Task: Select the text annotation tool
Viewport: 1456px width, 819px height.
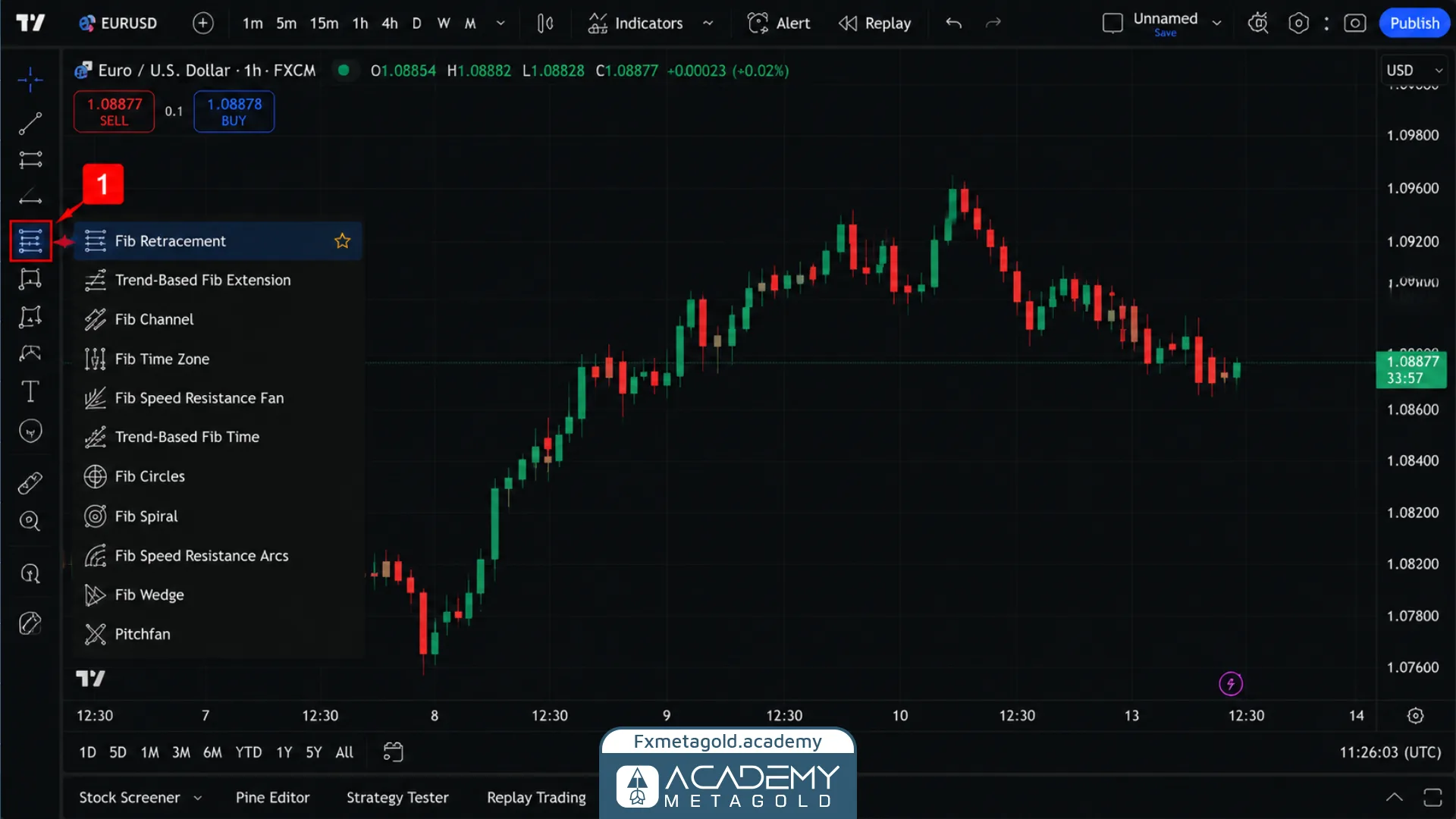Action: (x=30, y=391)
